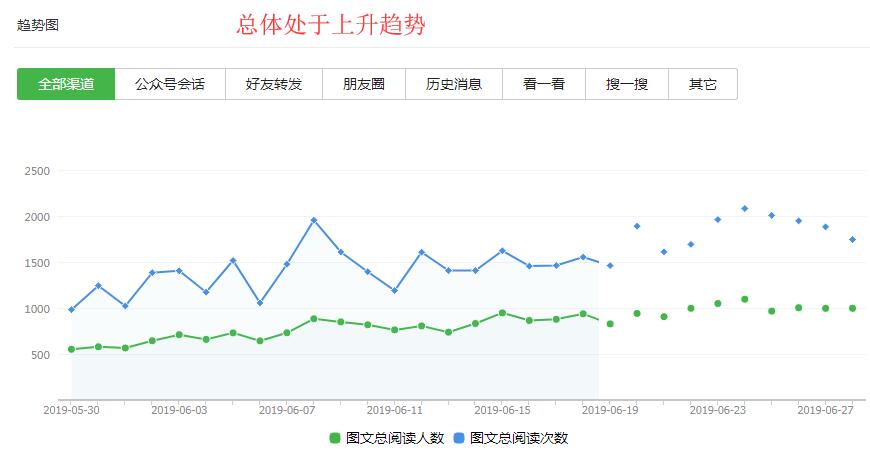Click the 其它 channel tab
Image resolution: width=870 pixels, height=456 pixels.
[702, 84]
